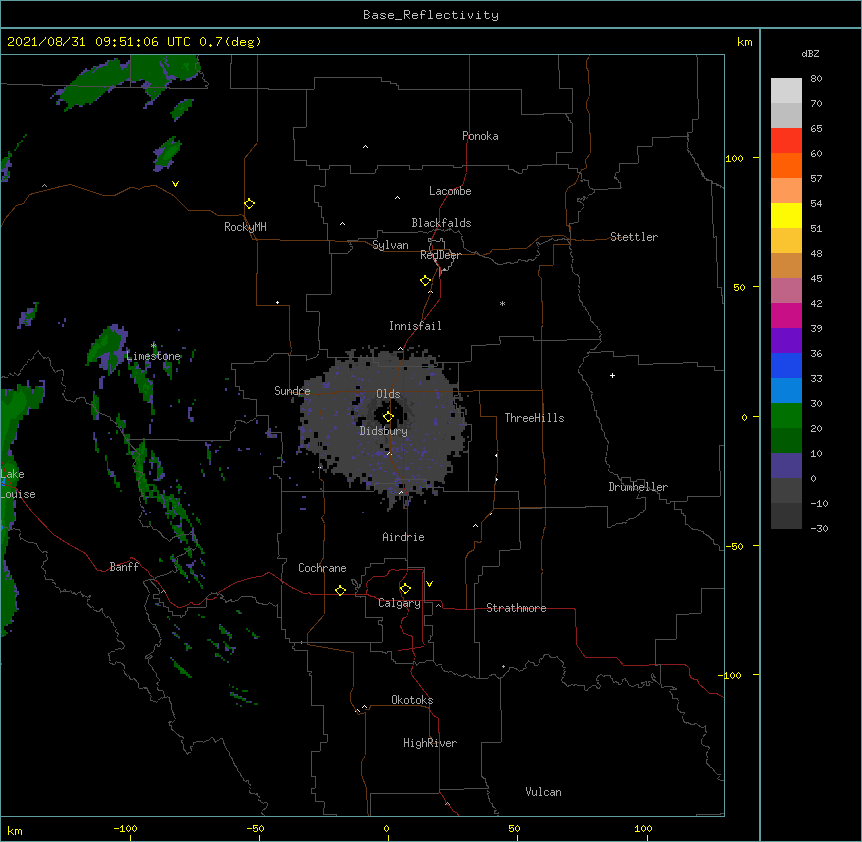The image size is (862, 842).
Task: Click the yellow V marker east of Calgary
Action: (429, 584)
